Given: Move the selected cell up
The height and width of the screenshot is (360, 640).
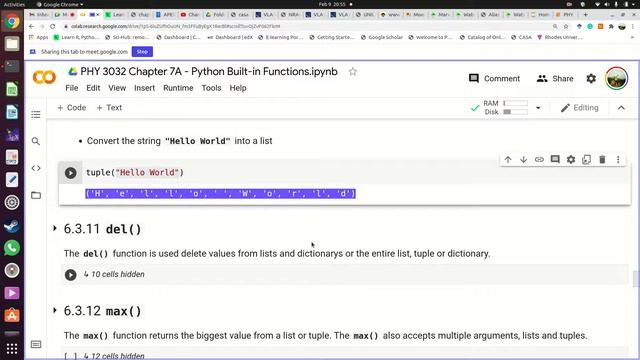Looking at the screenshot, I should point(508,160).
